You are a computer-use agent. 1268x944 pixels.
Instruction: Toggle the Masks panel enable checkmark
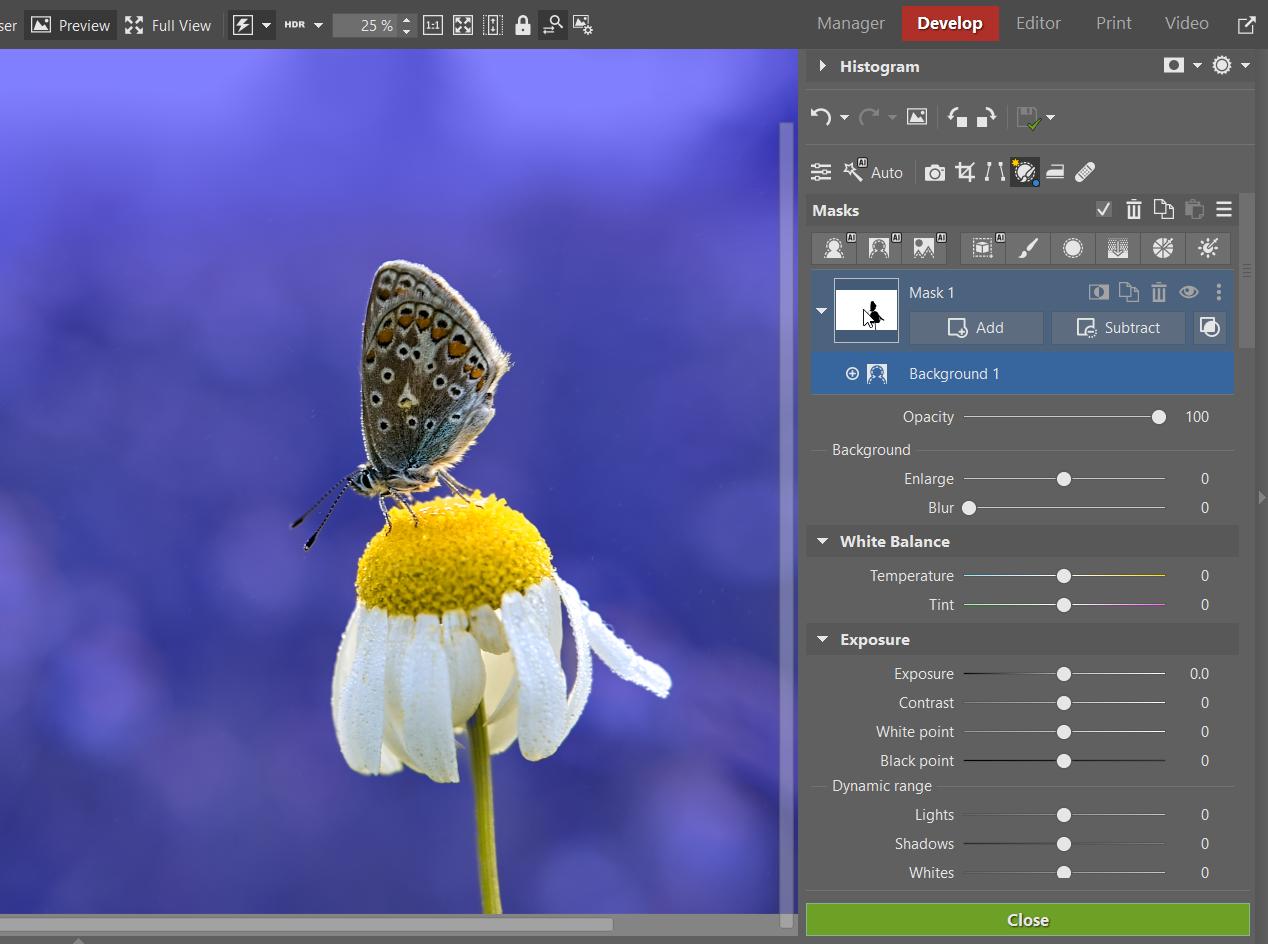(x=1103, y=210)
